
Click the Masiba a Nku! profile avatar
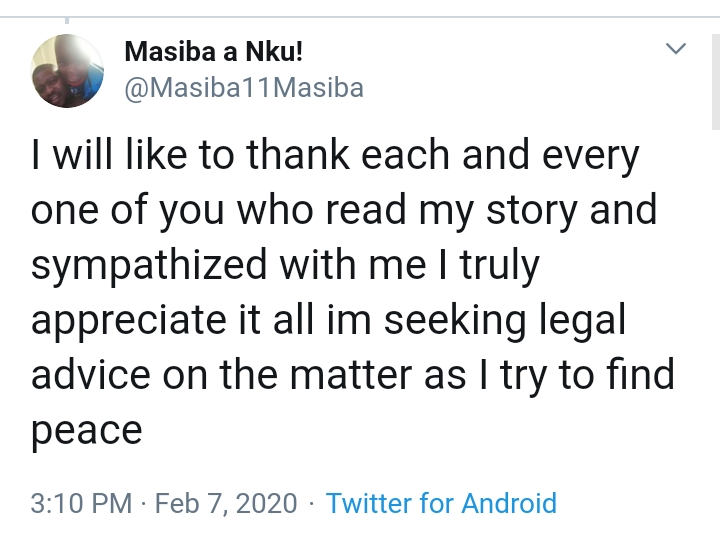click(x=67, y=70)
